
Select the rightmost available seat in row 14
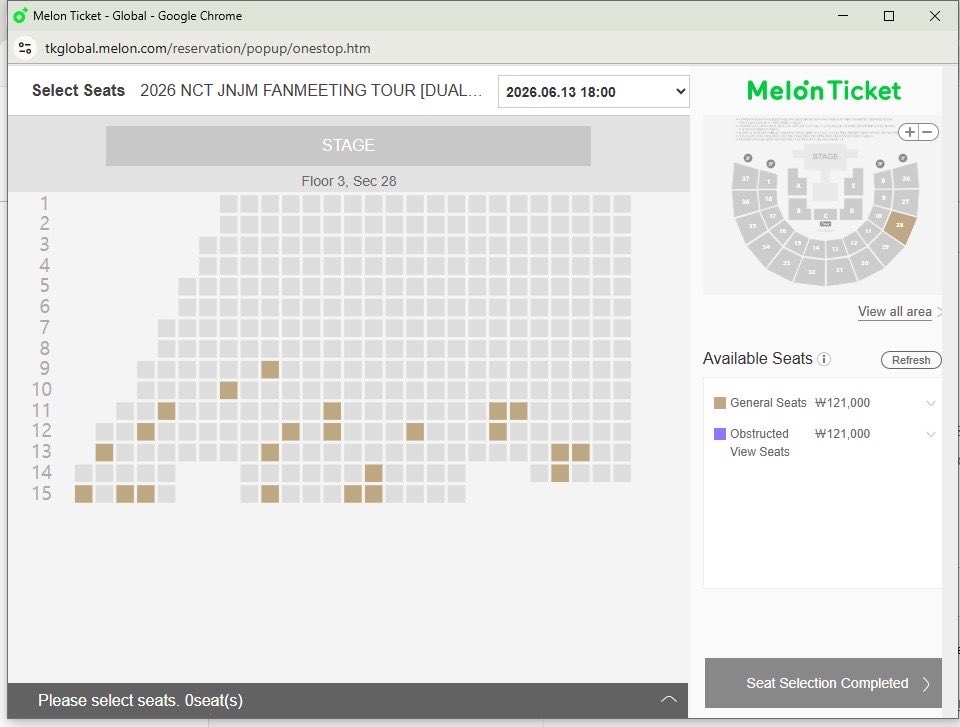click(560, 473)
